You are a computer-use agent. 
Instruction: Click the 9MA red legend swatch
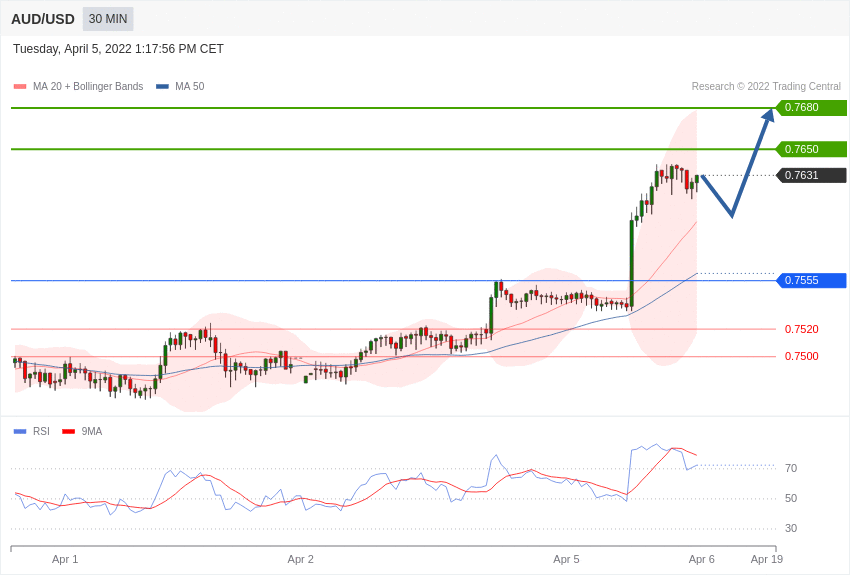click(x=69, y=432)
